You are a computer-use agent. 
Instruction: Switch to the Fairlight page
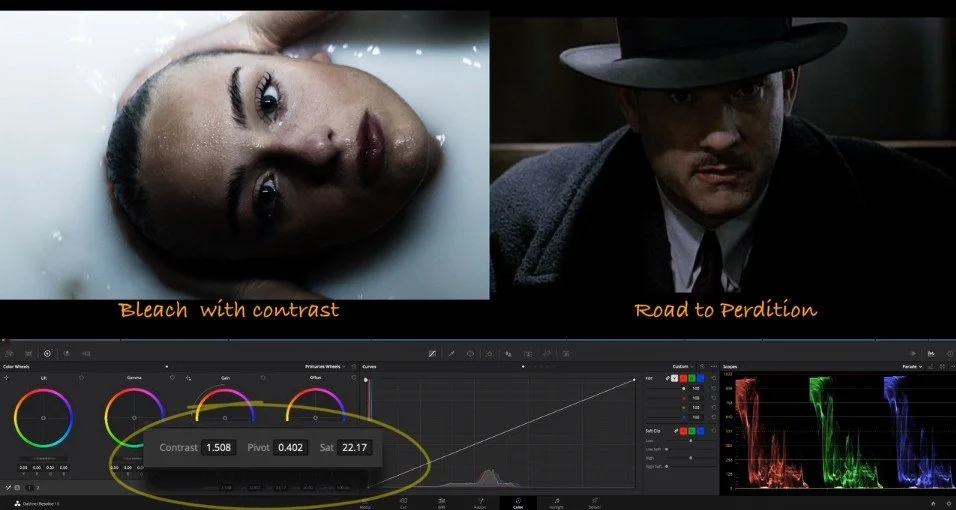[x=556, y=503]
